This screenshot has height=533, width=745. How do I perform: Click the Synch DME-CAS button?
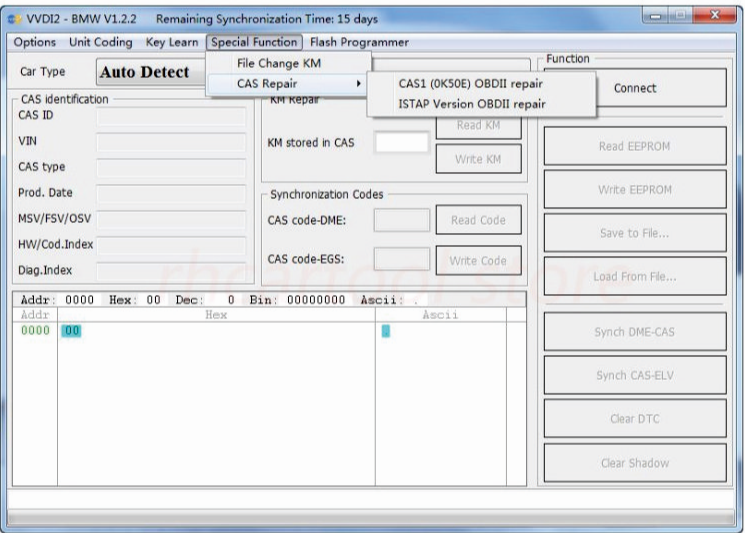635,332
